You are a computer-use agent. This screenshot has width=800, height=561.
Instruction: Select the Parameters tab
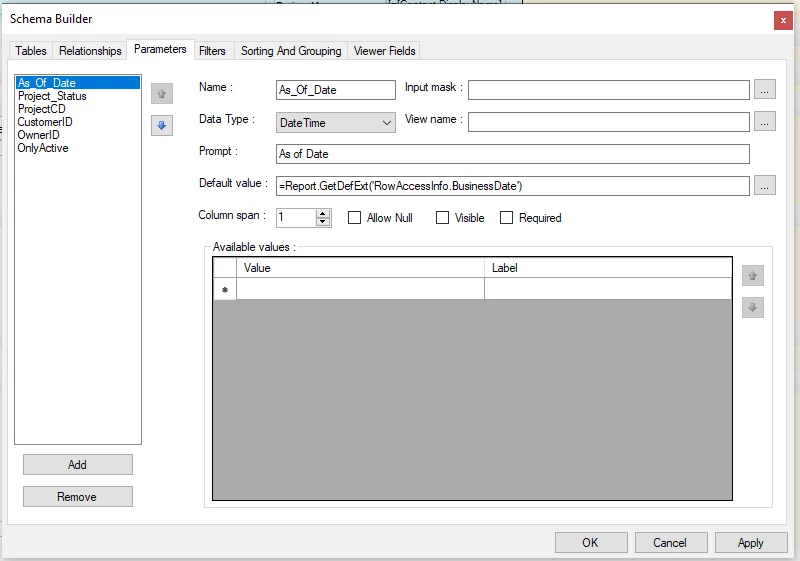click(x=160, y=49)
